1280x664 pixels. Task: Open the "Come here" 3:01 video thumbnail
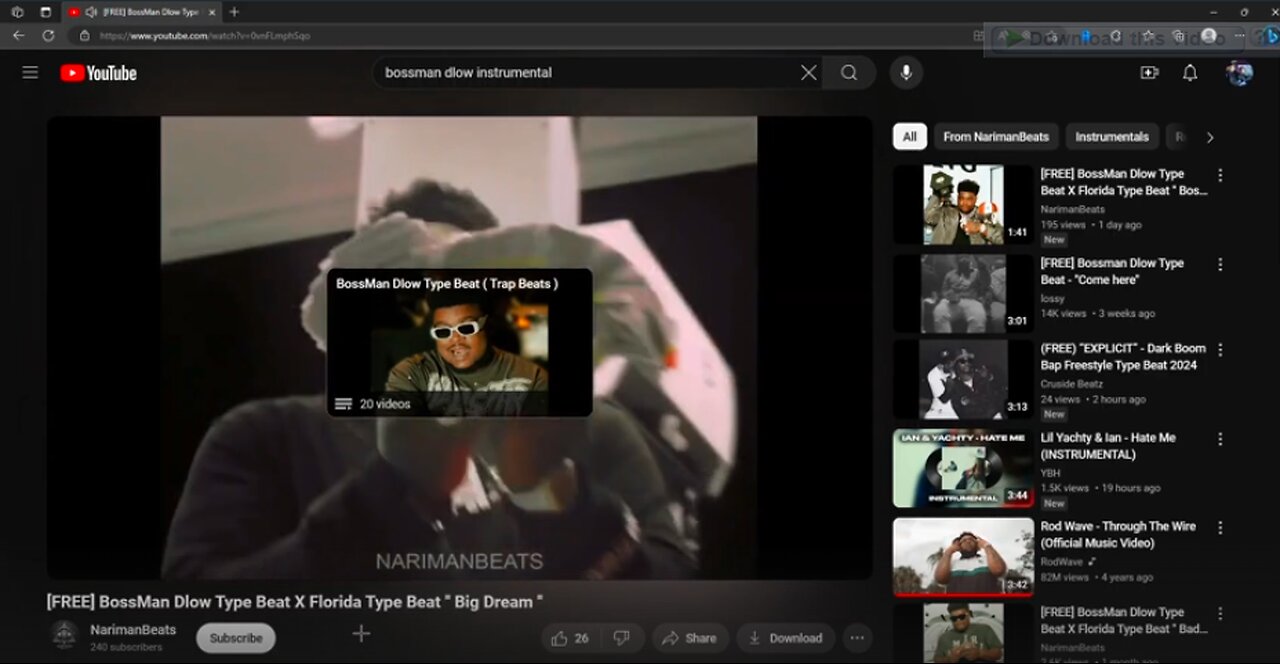(963, 293)
